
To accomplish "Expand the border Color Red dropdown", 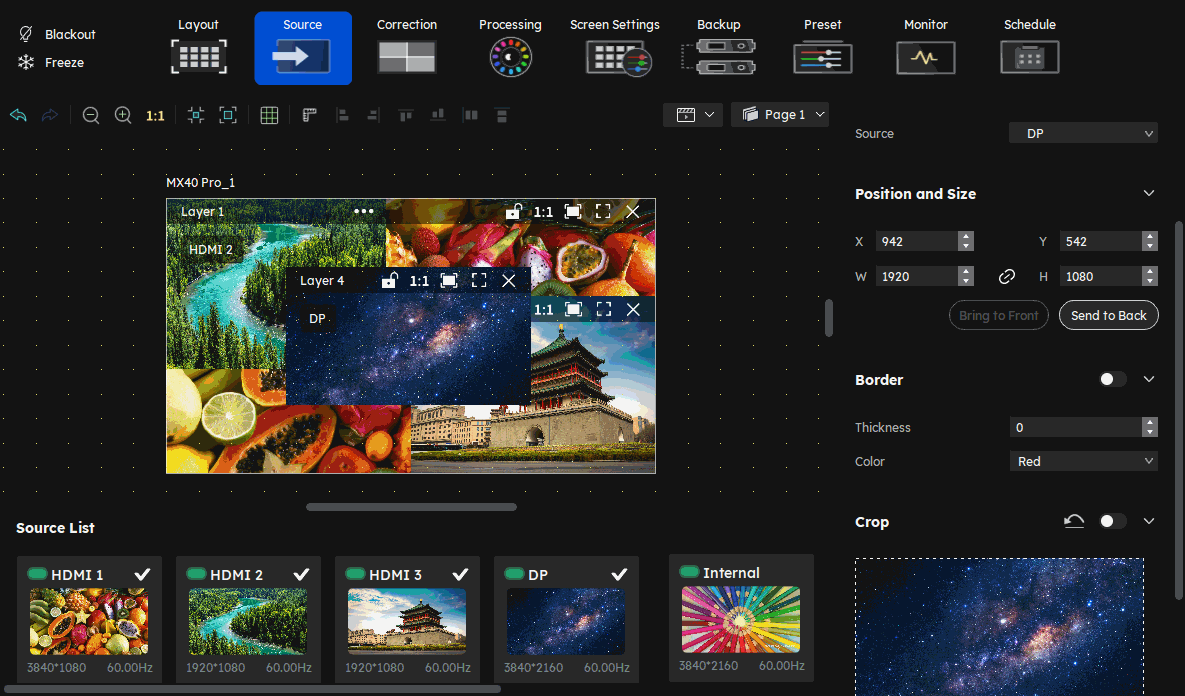I will [1083, 461].
